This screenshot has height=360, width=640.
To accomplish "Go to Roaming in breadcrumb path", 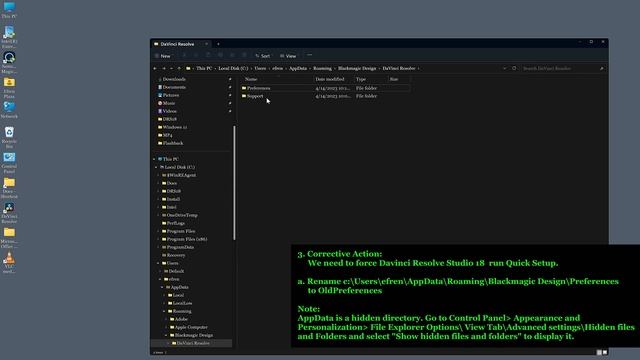I will point(322,69).
